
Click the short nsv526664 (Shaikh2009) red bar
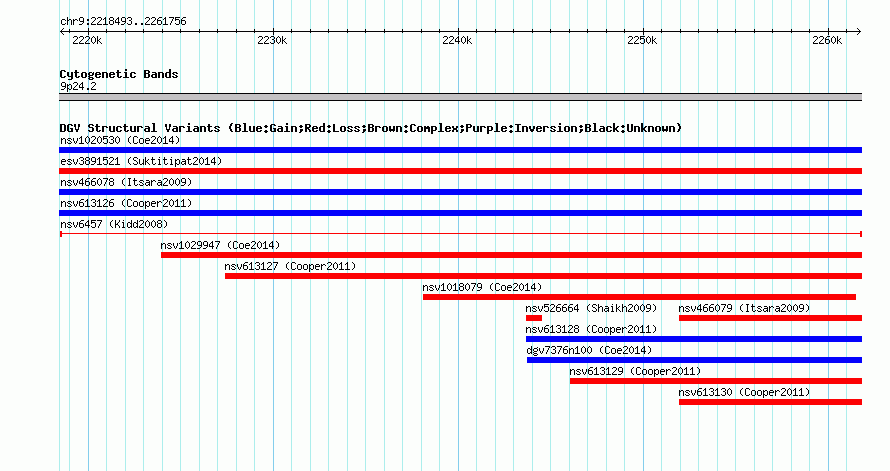[x=534, y=318]
